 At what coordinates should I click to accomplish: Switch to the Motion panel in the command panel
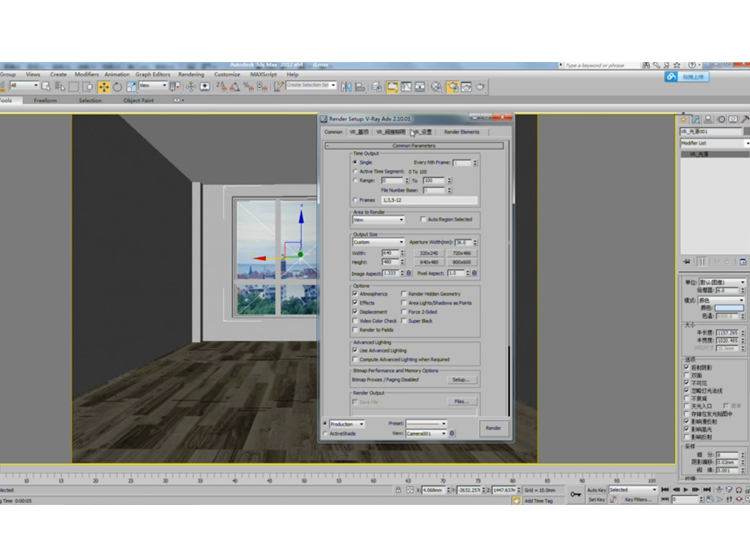pos(721,120)
